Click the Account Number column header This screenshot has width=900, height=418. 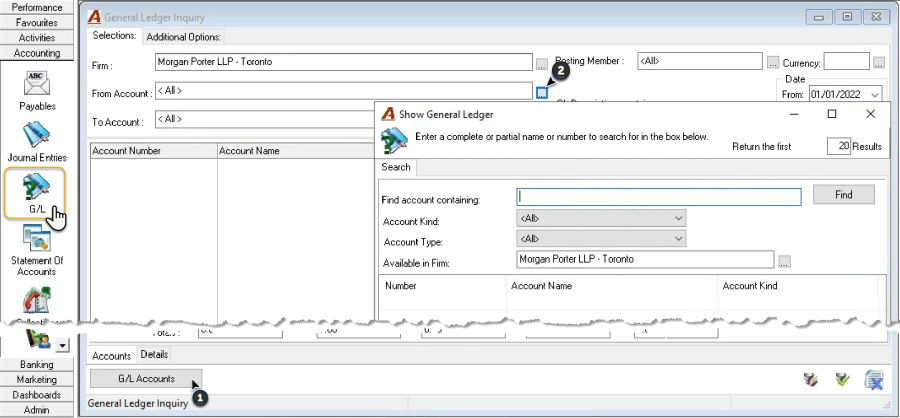point(154,151)
